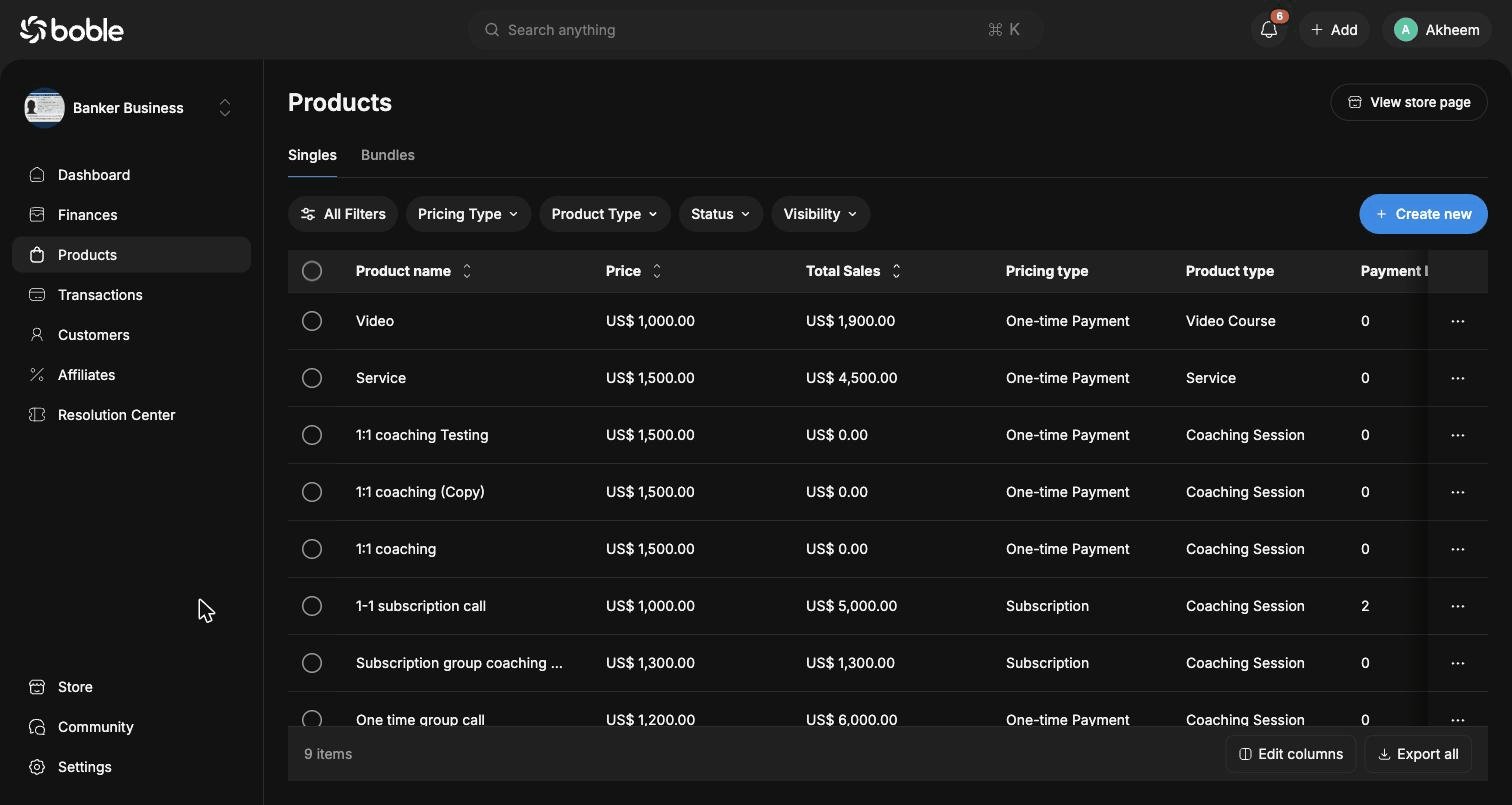Open Customers in sidebar
The width and height of the screenshot is (1512, 805).
[131, 335]
